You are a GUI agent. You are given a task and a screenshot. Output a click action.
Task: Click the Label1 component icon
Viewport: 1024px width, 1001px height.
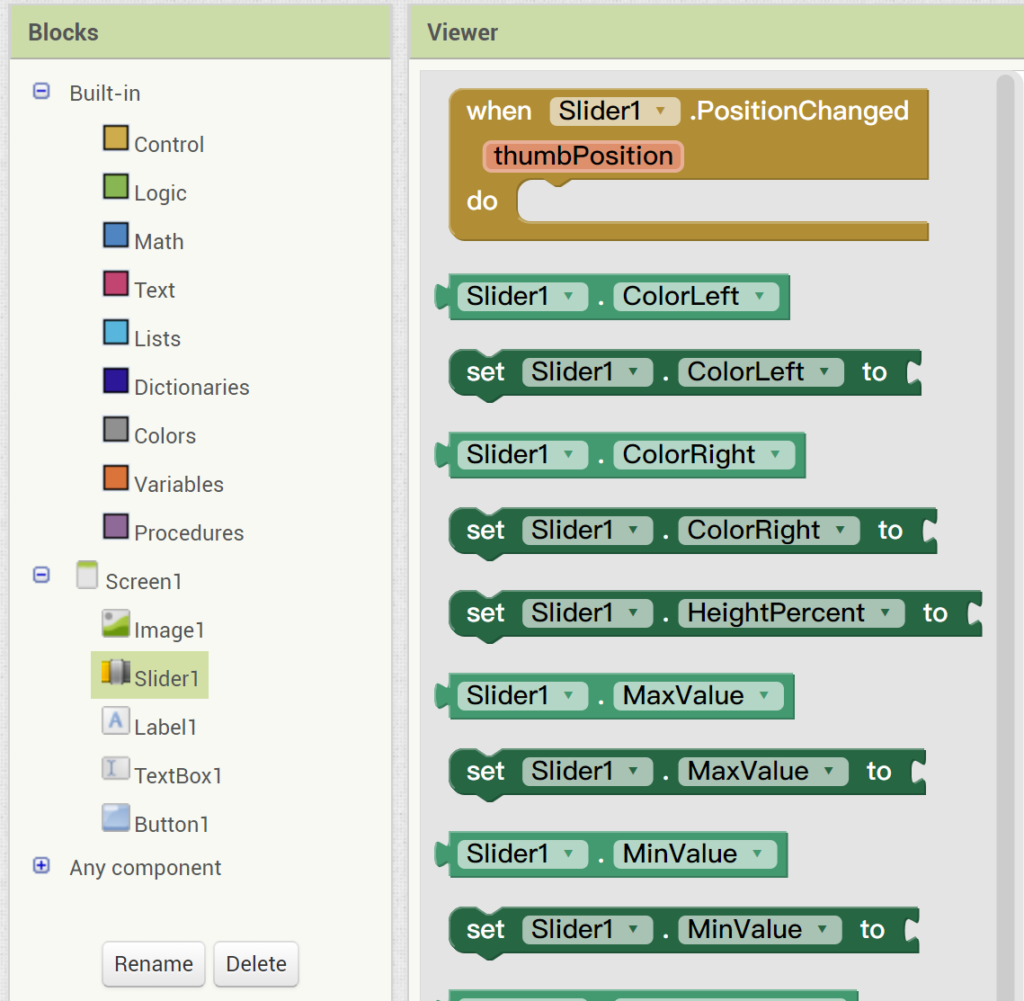point(116,722)
